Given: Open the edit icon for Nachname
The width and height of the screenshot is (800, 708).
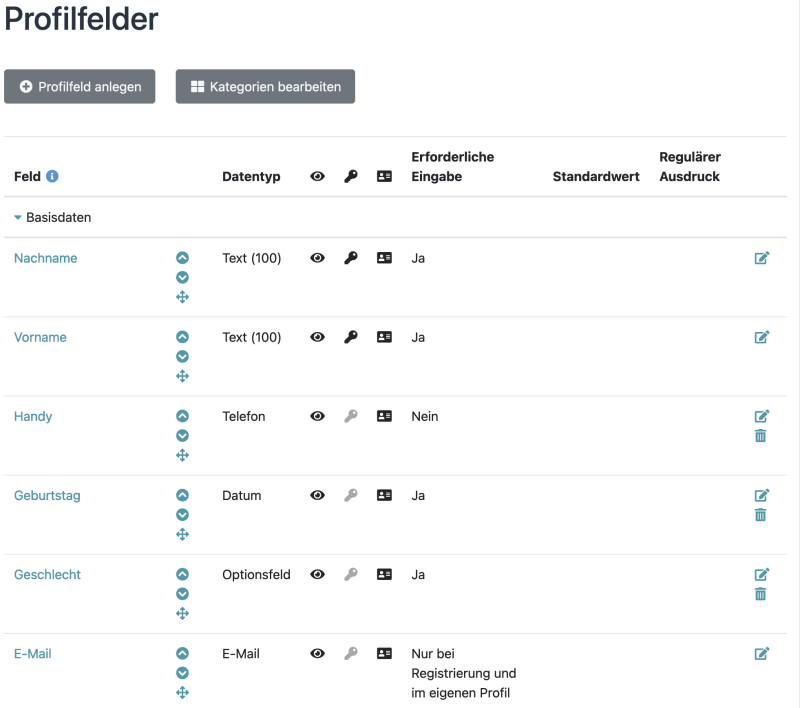Looking at the screenshot, I should [x=762, y=258].
